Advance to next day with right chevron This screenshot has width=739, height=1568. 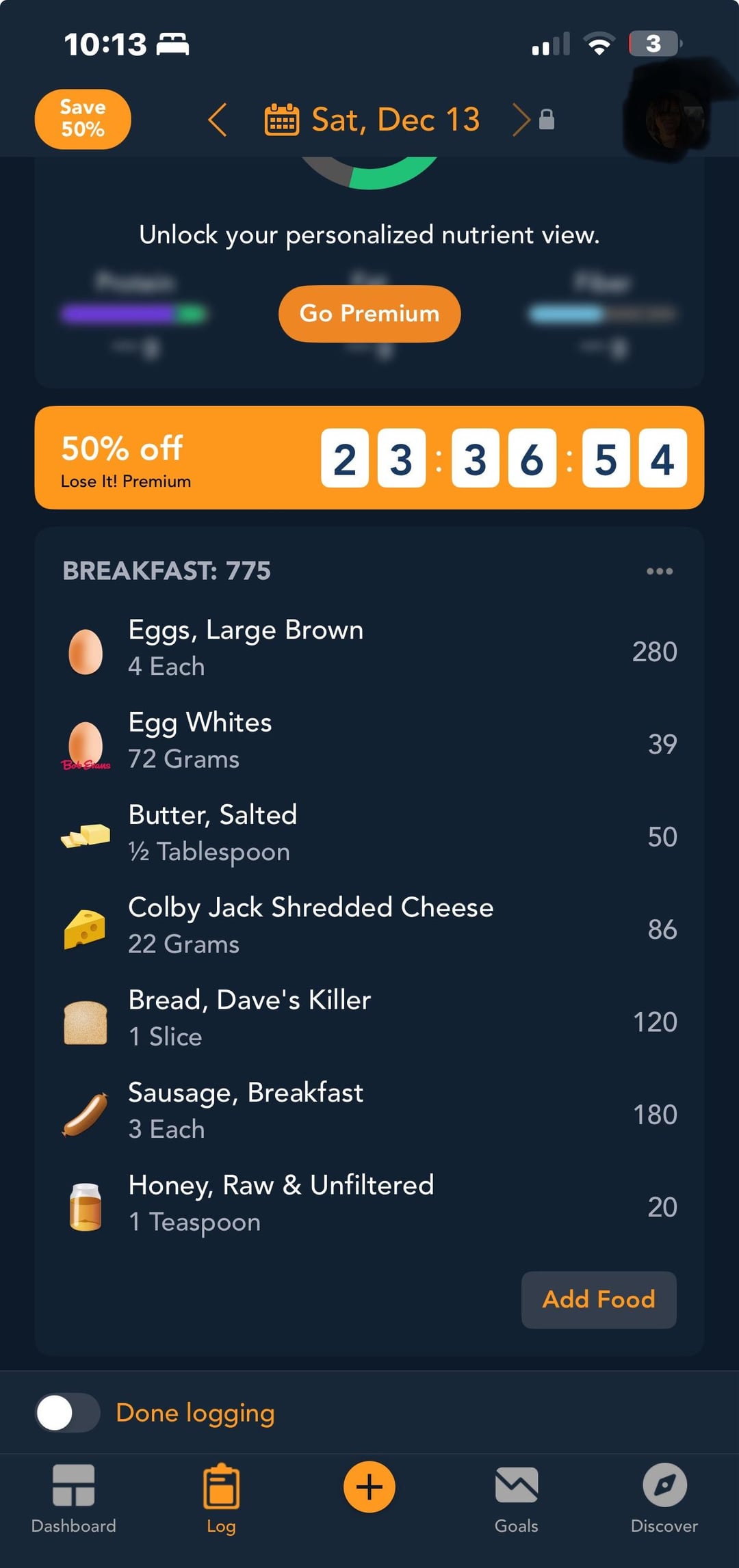coord(521,120)
